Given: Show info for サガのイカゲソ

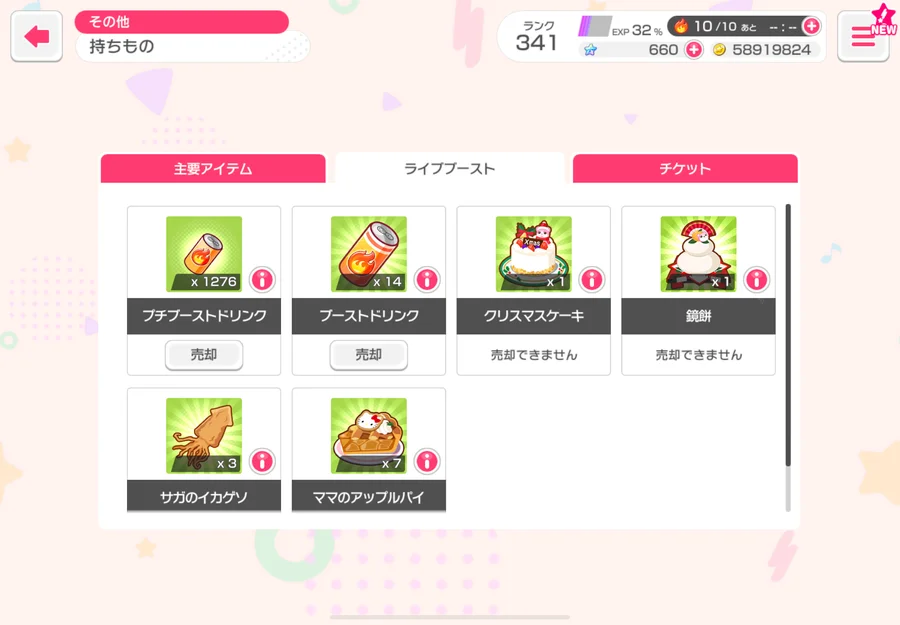Looking at the screenshot, I should [262, 461].
